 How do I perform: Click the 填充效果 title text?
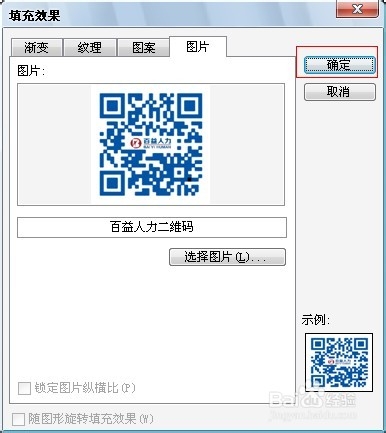tap(35, 16)
